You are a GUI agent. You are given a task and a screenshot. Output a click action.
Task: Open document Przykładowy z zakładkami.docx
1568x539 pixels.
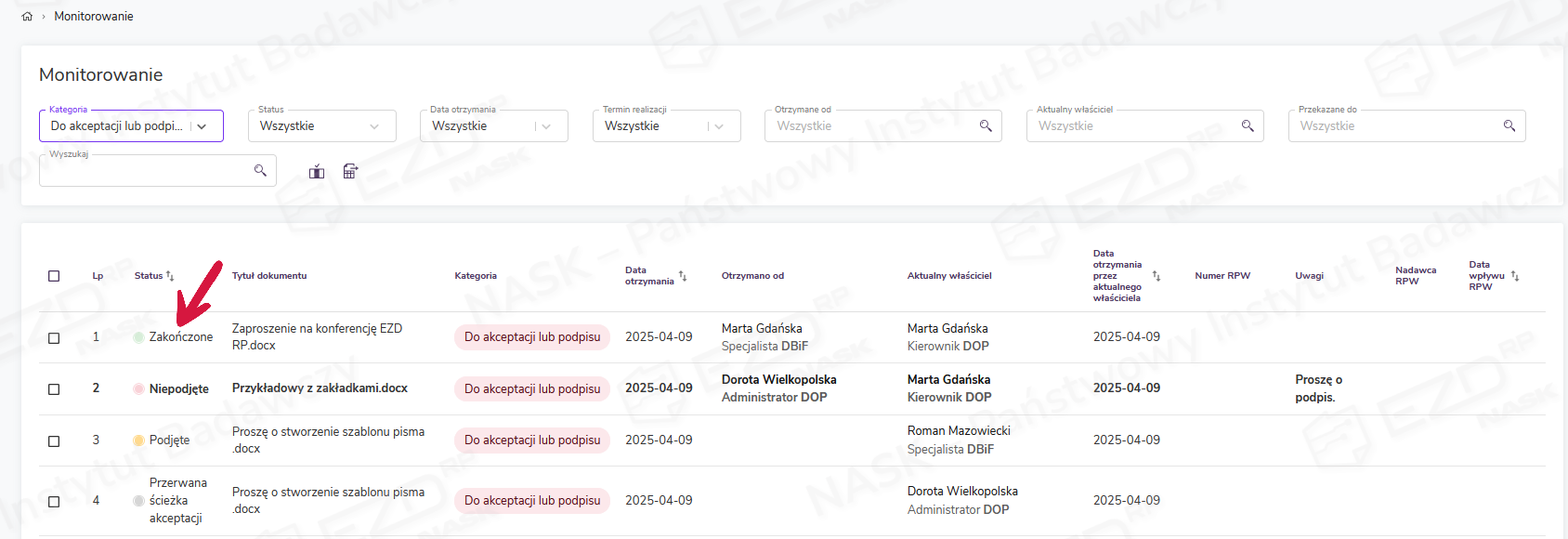[x=320, y=388]
